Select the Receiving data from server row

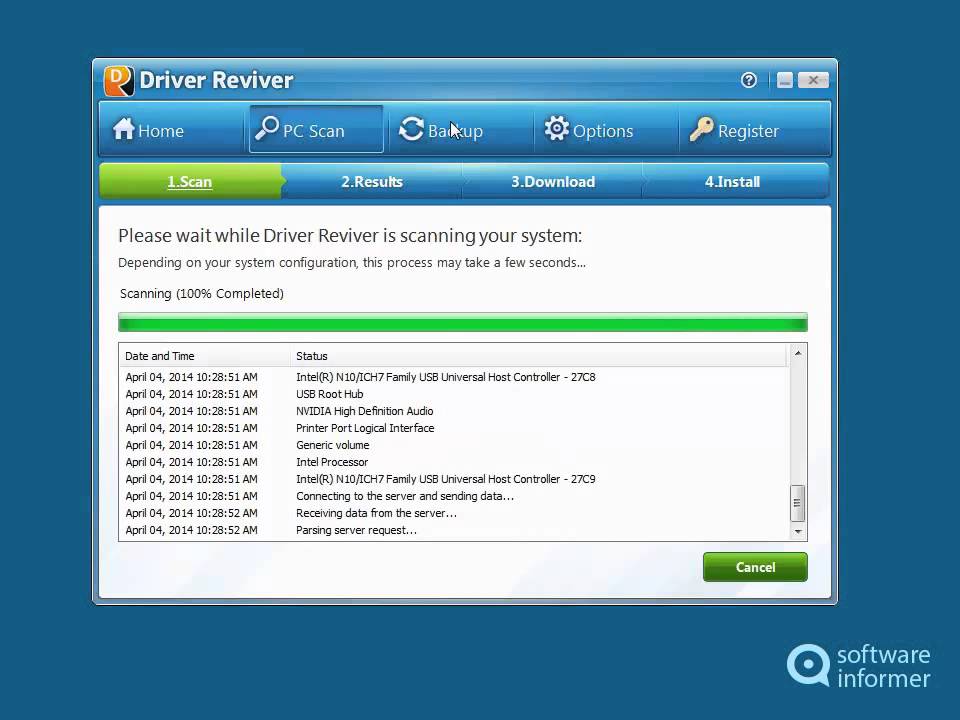coord(453,513)
